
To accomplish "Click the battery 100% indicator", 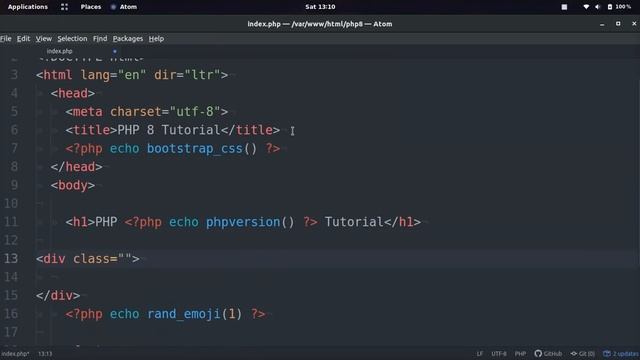I will tap(619, 7).
